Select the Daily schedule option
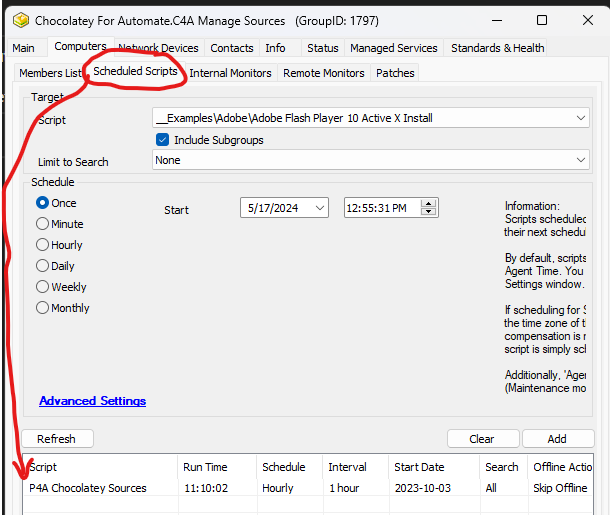The image size is (610, 515). 42,266
